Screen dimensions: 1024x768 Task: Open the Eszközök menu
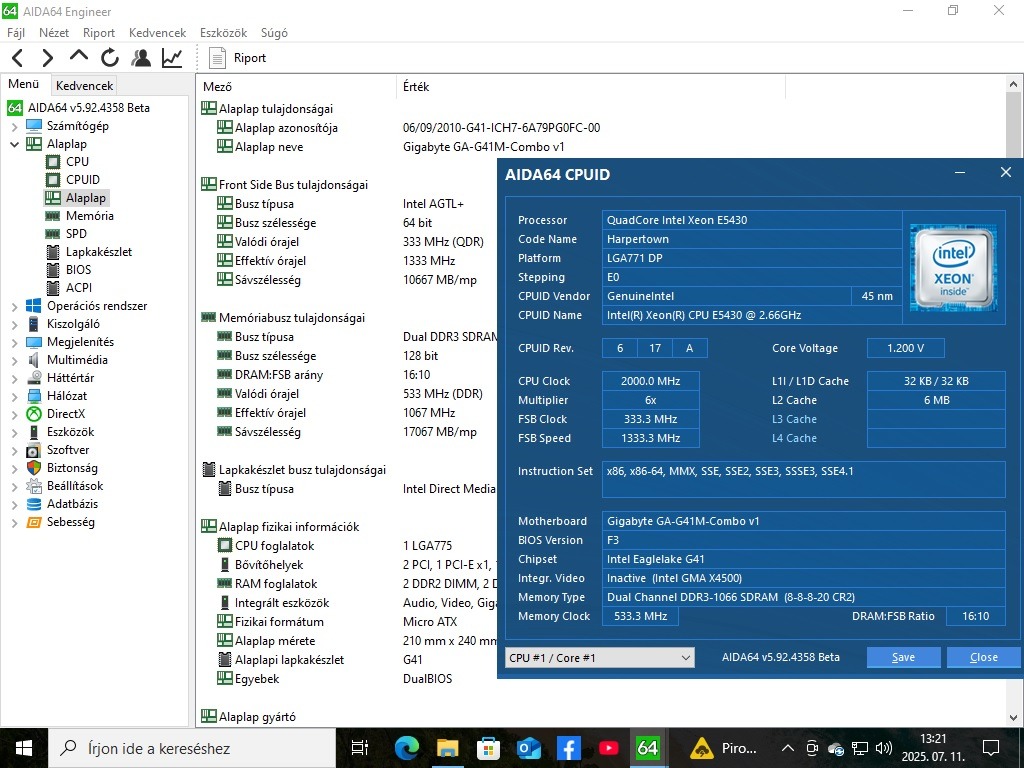click(x=223, y=33)
